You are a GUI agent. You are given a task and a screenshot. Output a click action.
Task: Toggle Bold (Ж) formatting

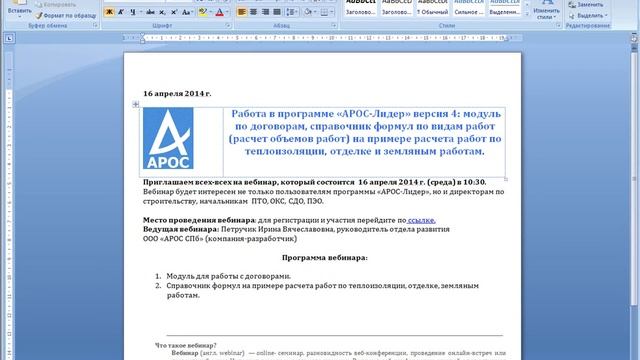(x=109, y=12)
